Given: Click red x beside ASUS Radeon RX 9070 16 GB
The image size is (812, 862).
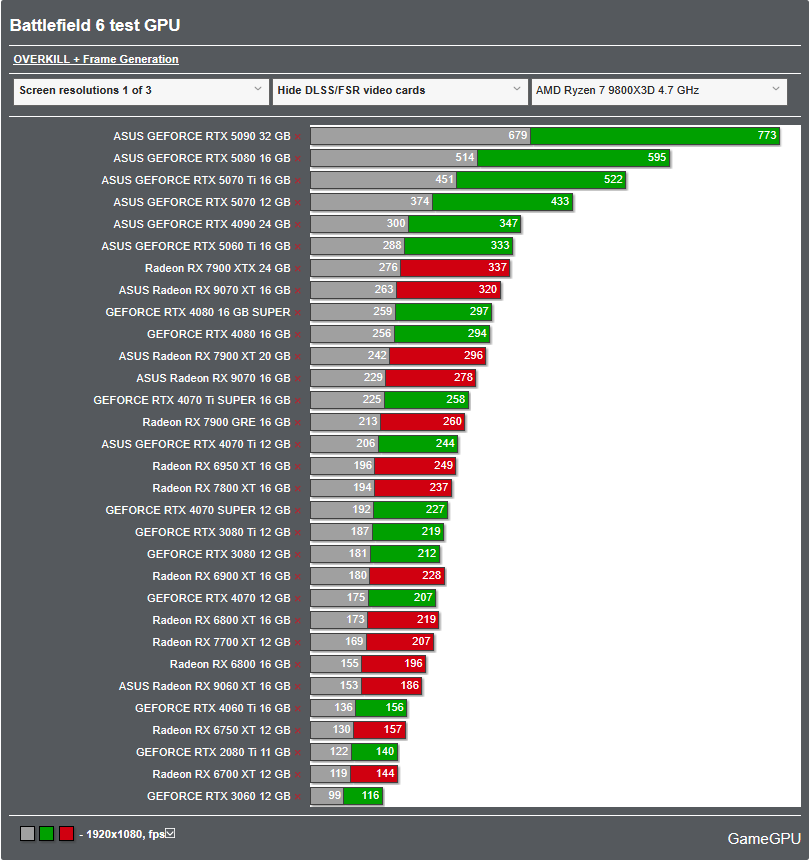Looking at the screenshot, I should [297, 379].
